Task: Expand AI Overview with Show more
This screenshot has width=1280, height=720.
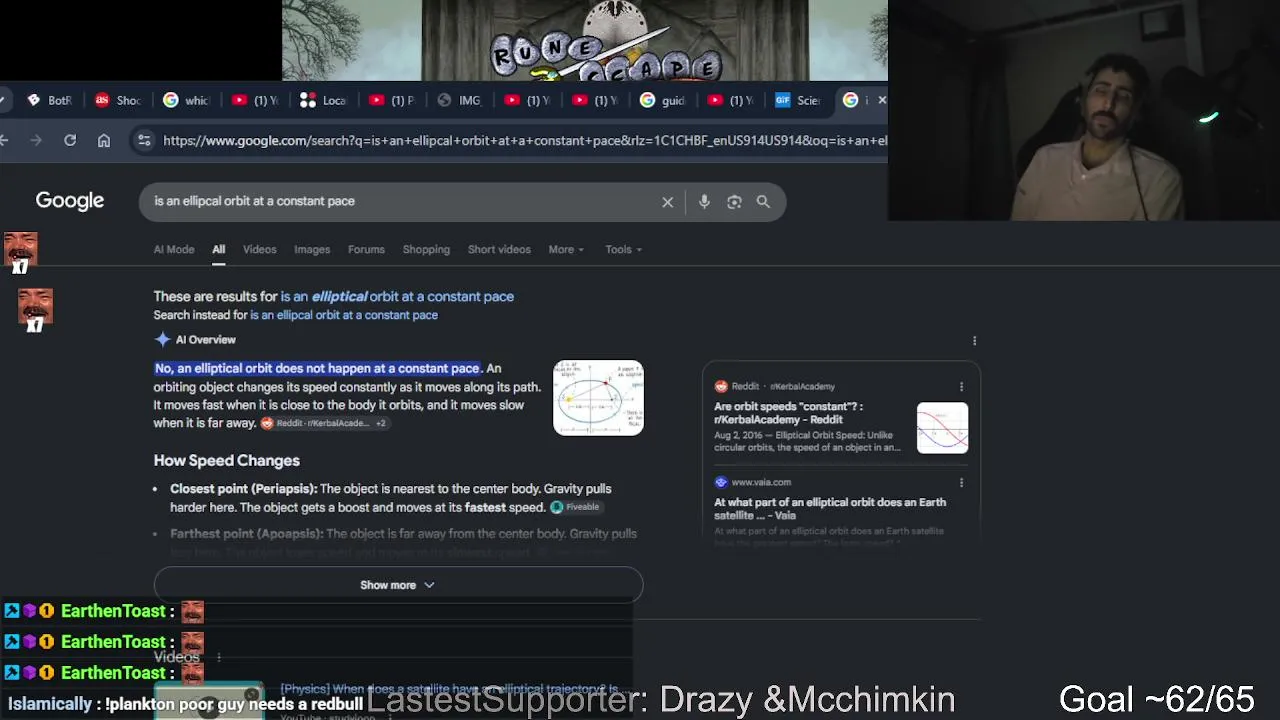Action: [398, 585]
